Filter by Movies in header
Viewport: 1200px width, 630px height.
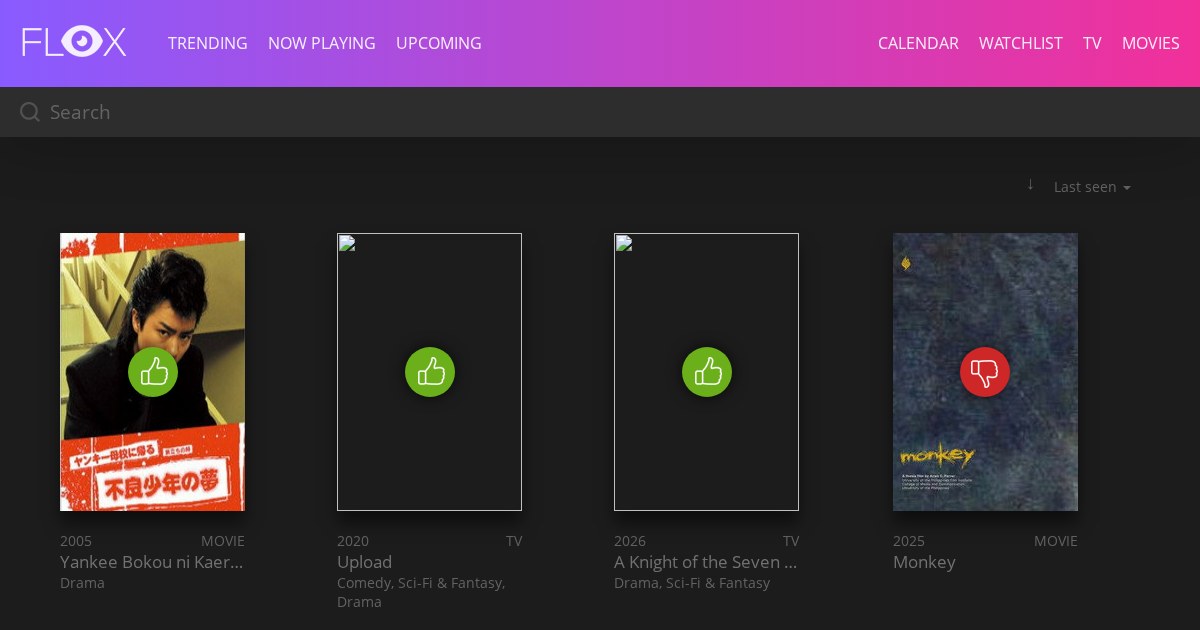[x=1151, y=43]
